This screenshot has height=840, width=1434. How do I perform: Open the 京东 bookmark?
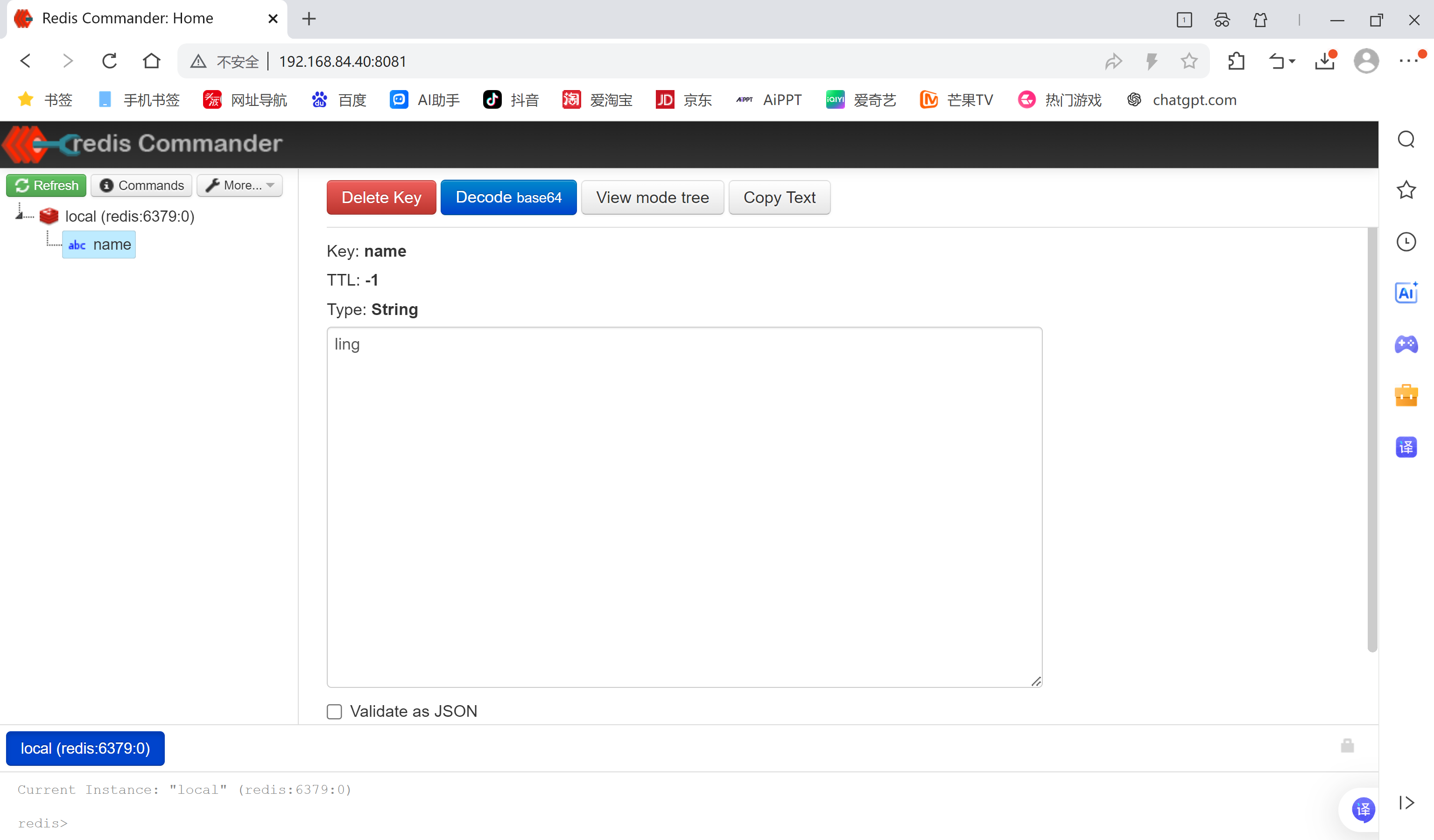coord(684,100)
